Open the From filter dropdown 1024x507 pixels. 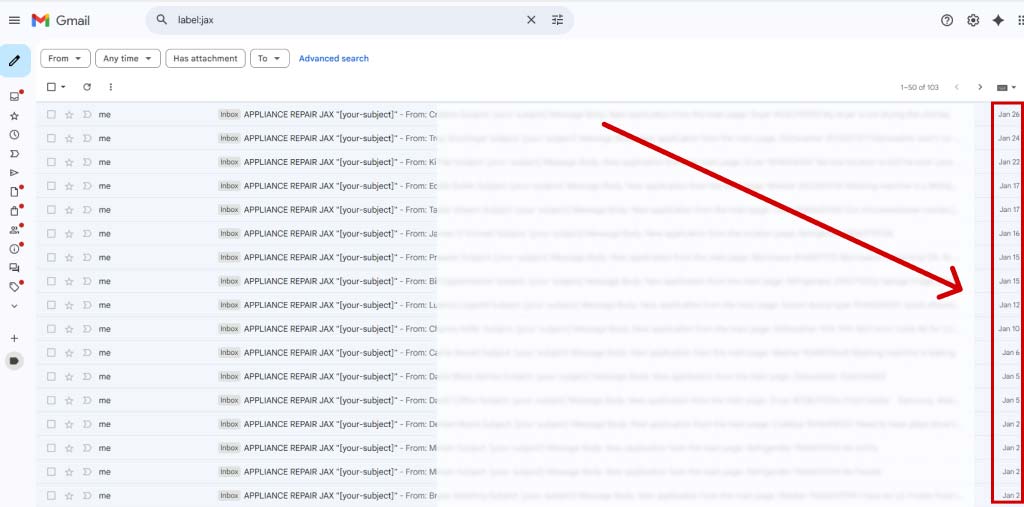65,59
